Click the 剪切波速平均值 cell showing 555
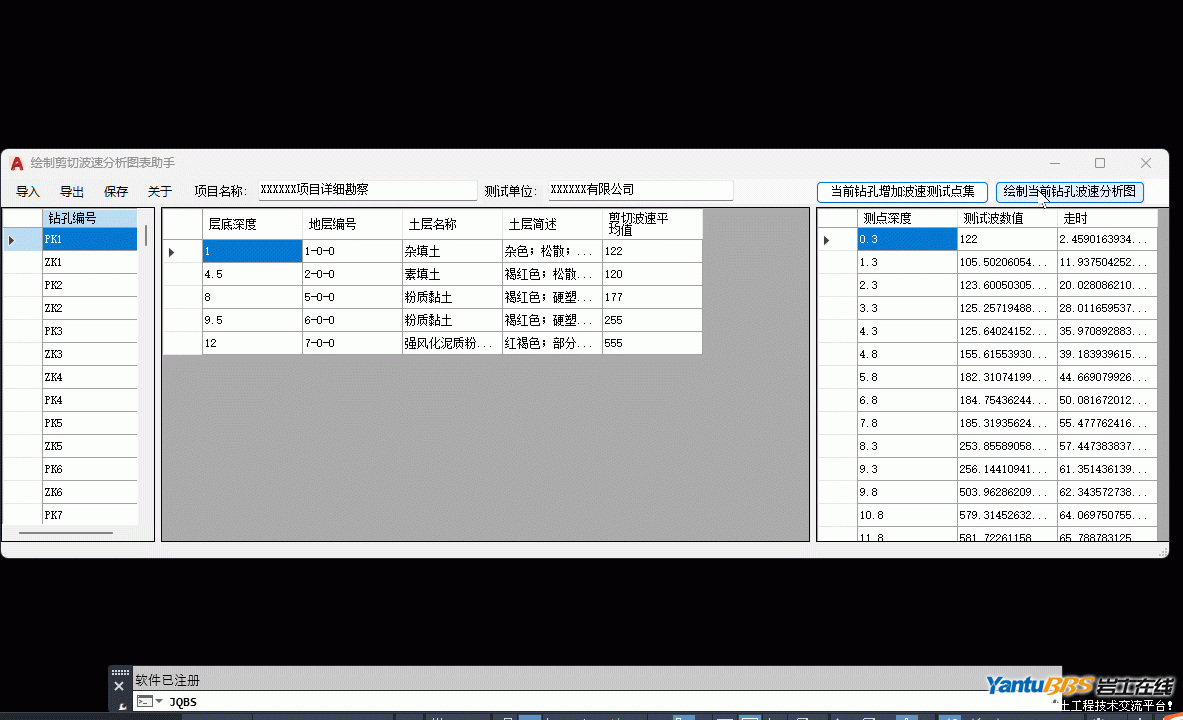Image resolution: width=1183 pixels, height=720 pixels. click(651, 343)
